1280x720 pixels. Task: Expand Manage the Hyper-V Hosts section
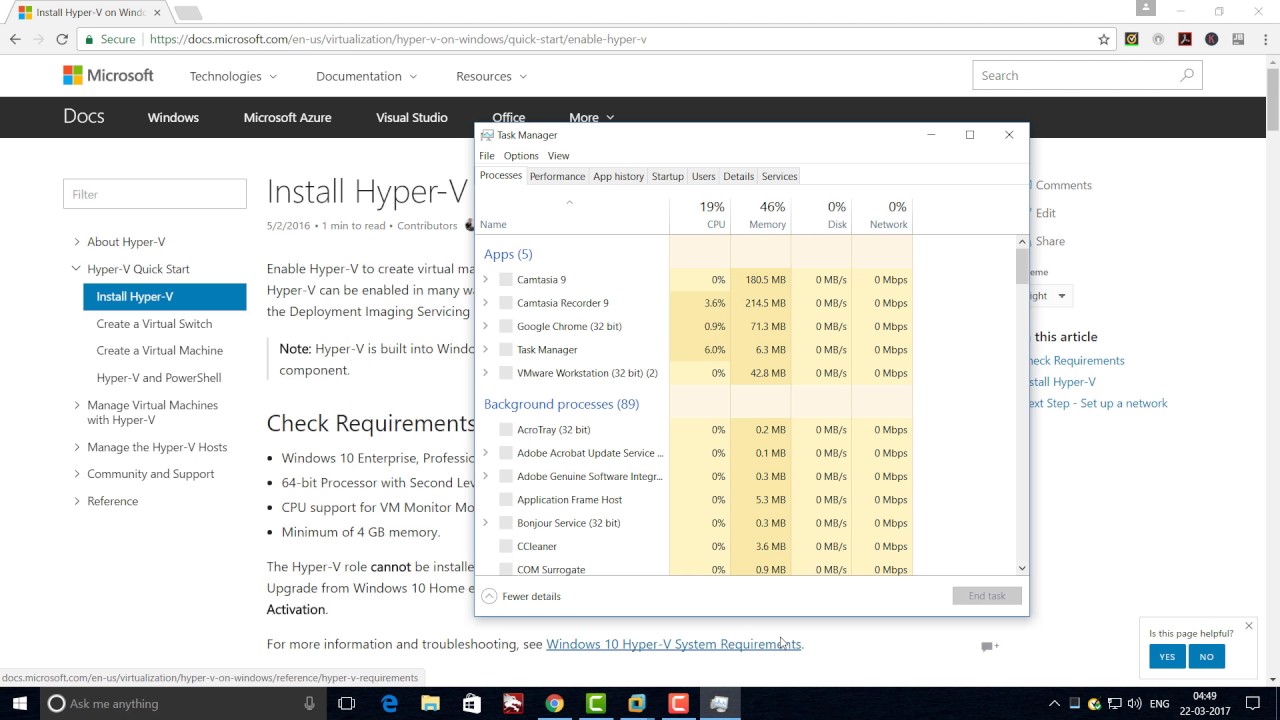[x=77, y=447]
